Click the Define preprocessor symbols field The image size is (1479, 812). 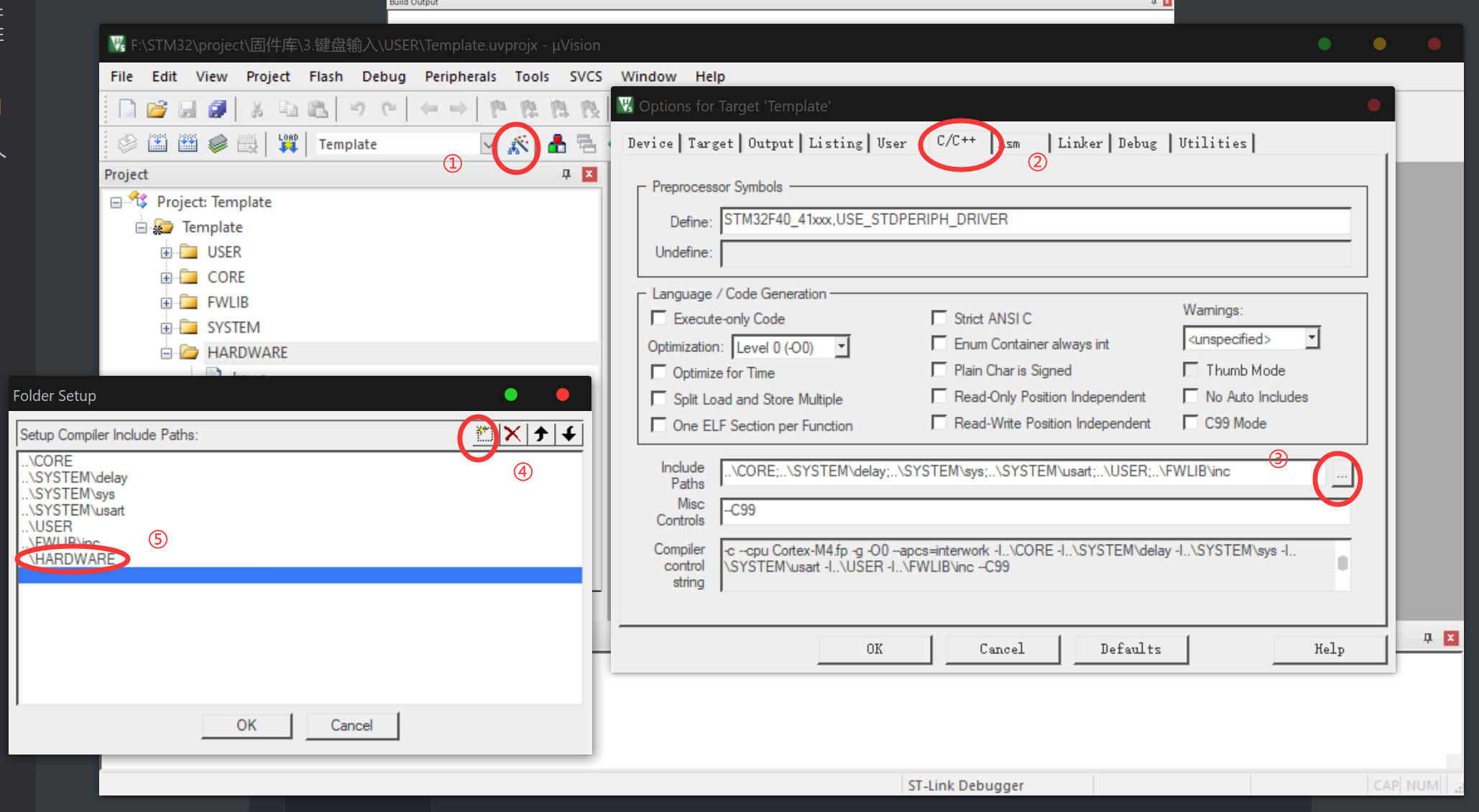(x=1035, y=220)
